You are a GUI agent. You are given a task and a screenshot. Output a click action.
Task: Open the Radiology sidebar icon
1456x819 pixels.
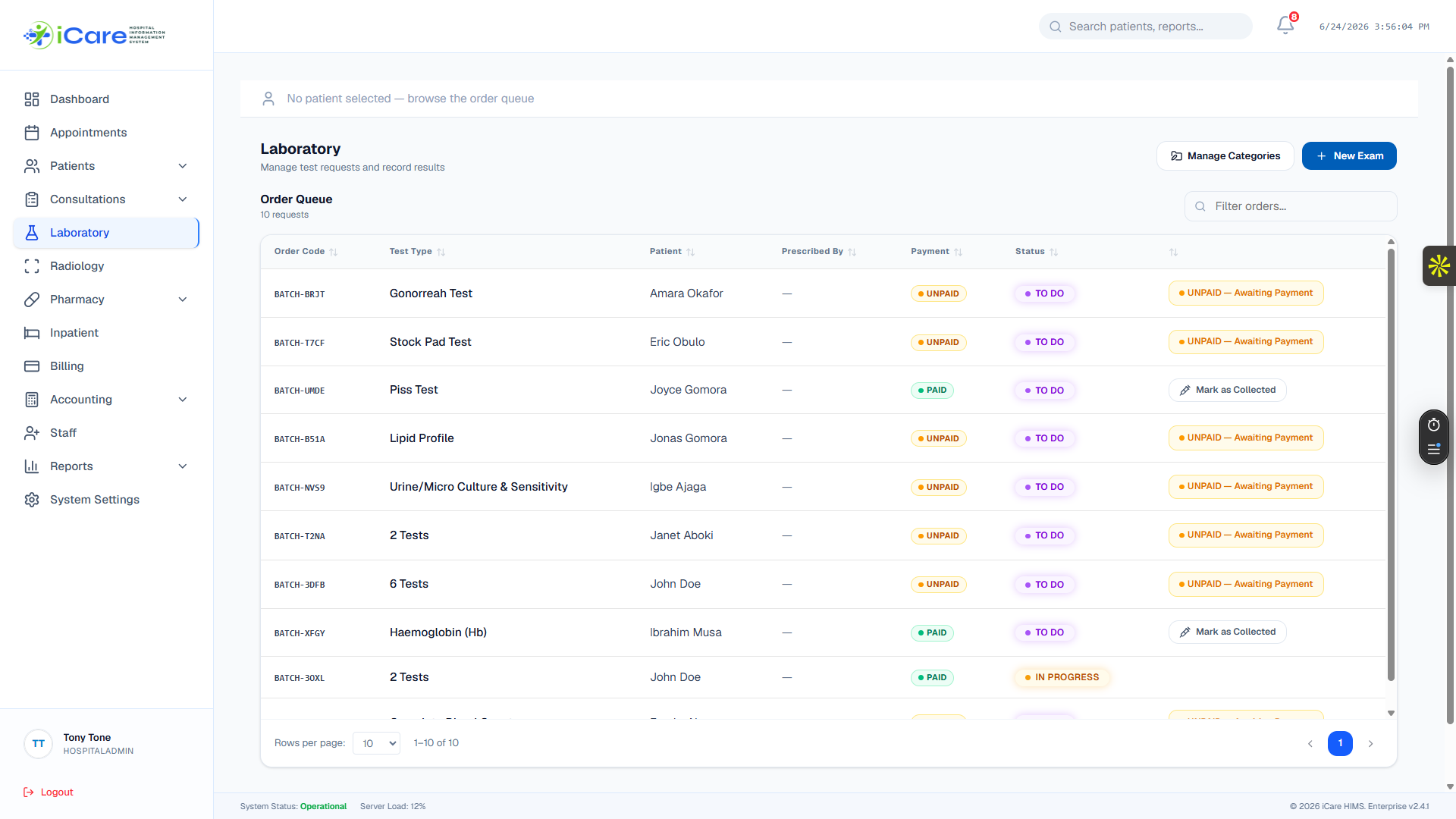click(32, 266)
